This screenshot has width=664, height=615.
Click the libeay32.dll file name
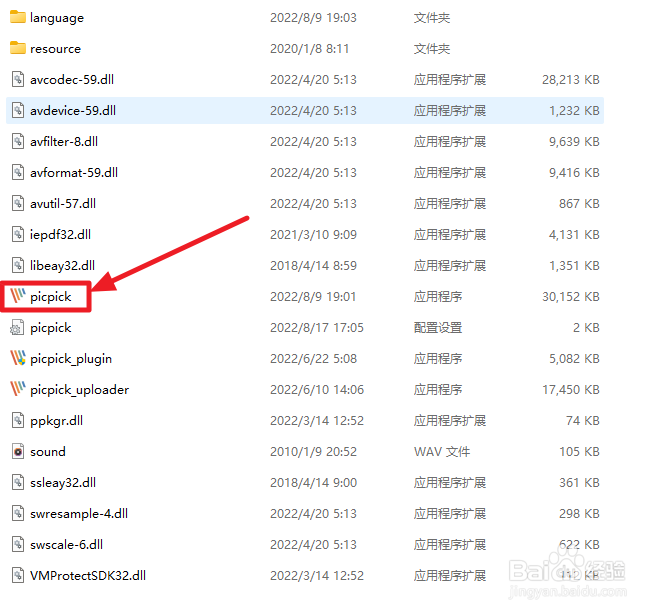click(62, 266)
